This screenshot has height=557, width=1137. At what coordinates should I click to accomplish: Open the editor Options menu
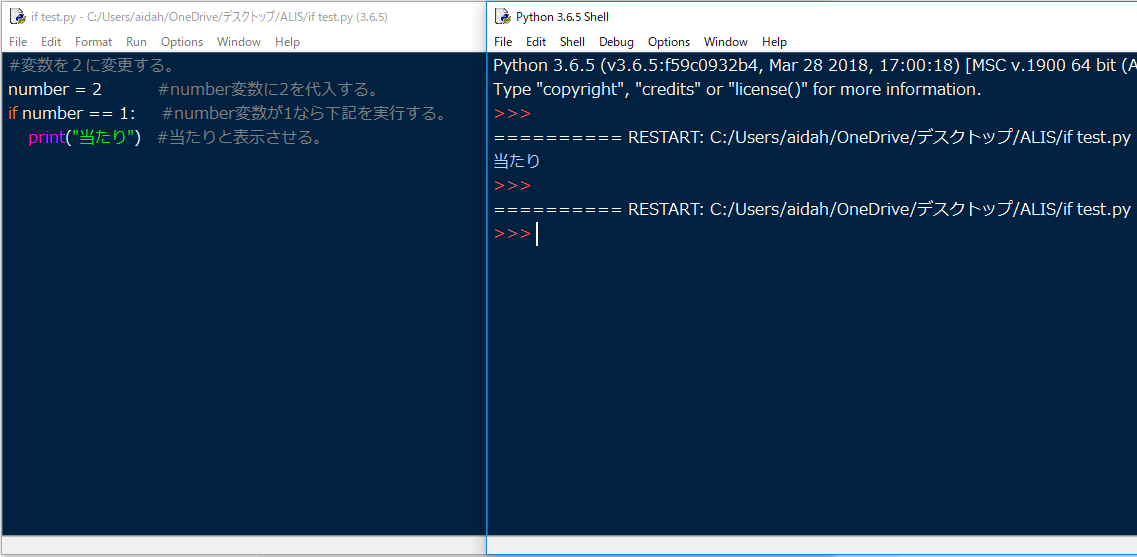(x=182, y=42)
